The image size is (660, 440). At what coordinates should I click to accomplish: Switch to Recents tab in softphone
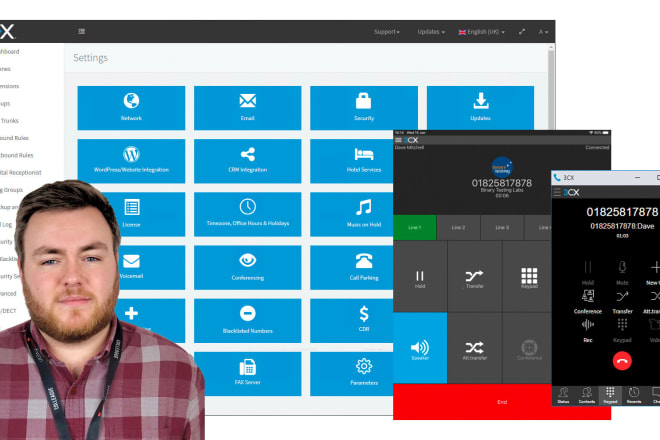click(x=633, y=396)
